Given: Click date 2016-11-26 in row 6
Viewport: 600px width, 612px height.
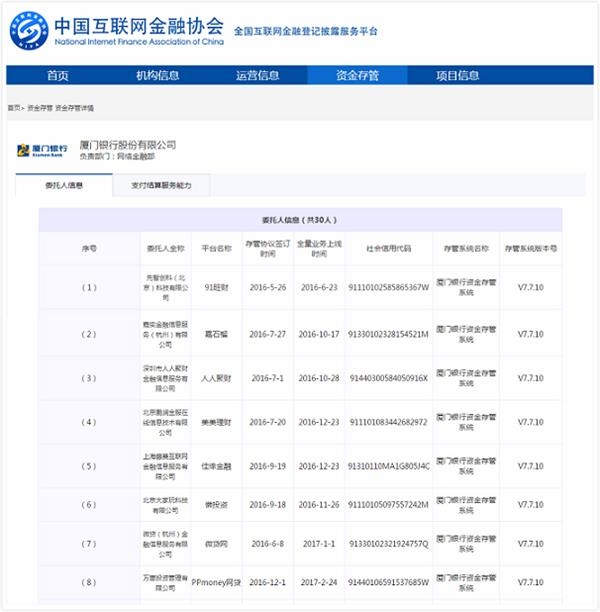Looking at the screenshot, I should (x=319, y=505).
